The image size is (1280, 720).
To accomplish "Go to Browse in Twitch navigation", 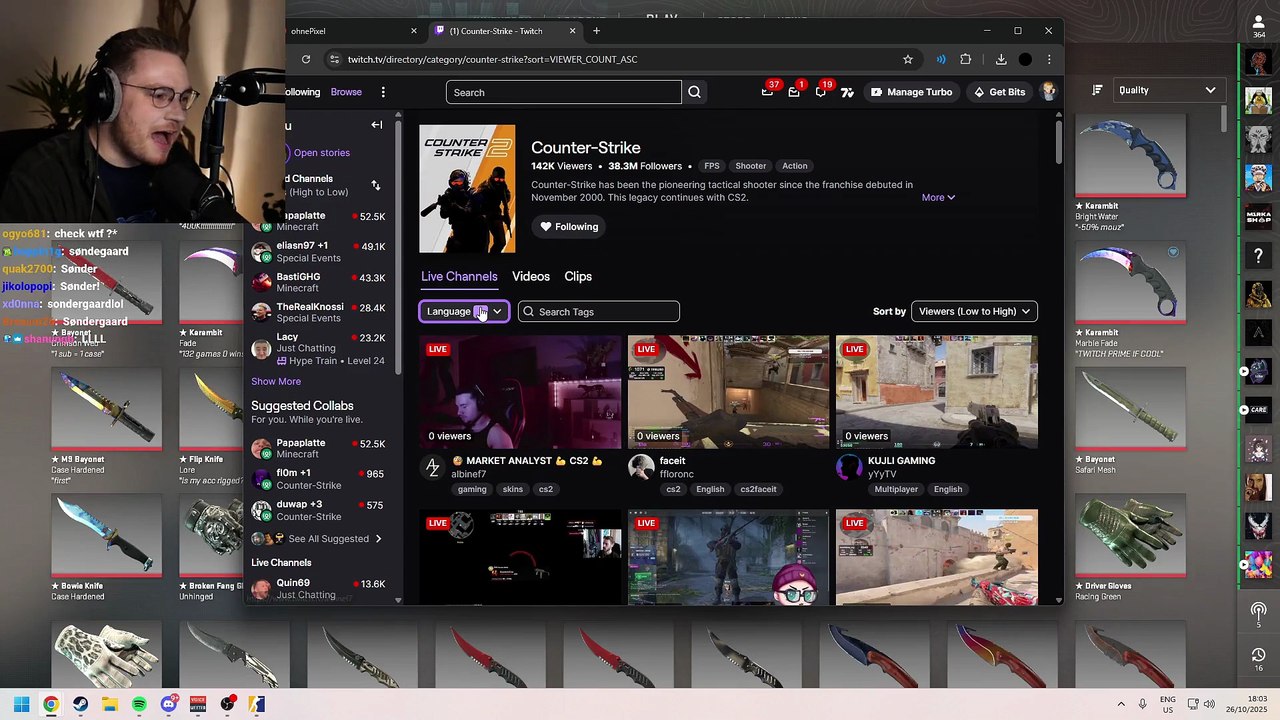I will tap(346, 92).
